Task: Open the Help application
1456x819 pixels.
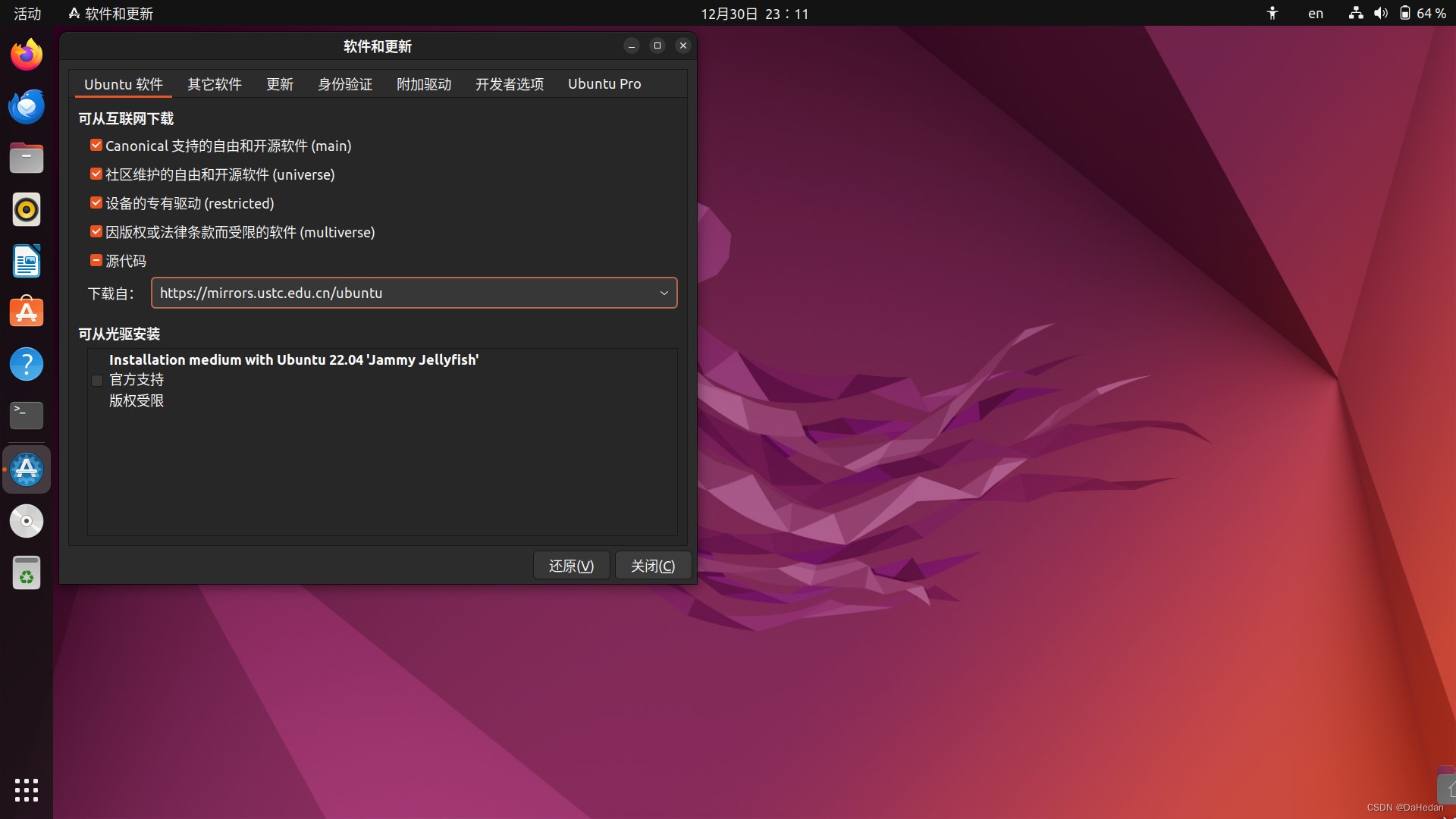Action: [x=26, y=363]
